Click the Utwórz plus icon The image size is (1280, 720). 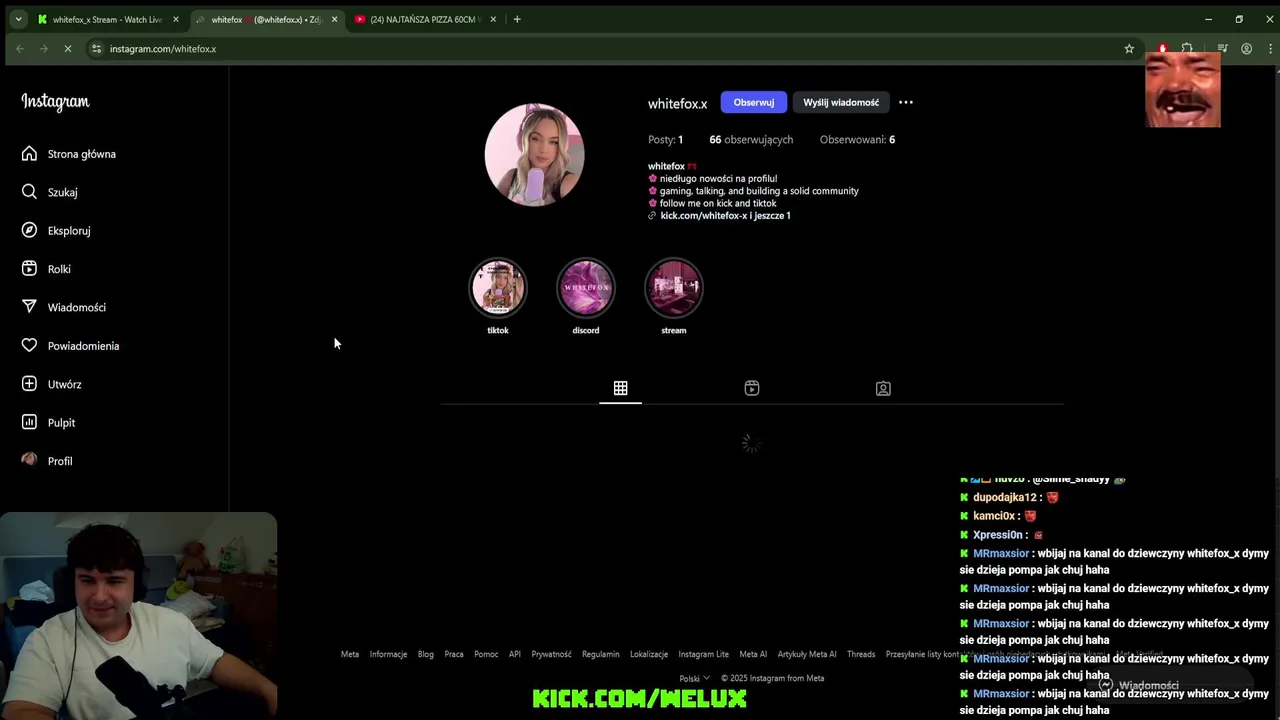tap(29, 384)
